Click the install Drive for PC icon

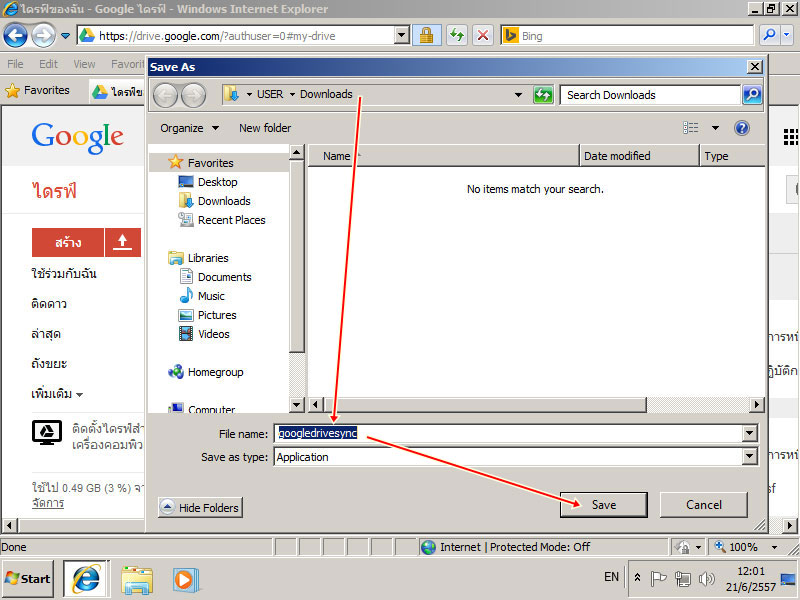[x=47, y=433]
